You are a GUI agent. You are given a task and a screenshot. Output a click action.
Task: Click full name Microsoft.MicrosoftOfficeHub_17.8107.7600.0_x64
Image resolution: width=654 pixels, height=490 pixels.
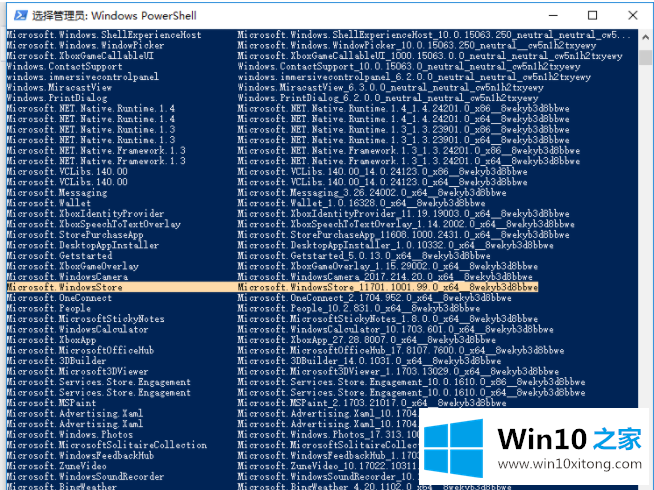point(401,350)
